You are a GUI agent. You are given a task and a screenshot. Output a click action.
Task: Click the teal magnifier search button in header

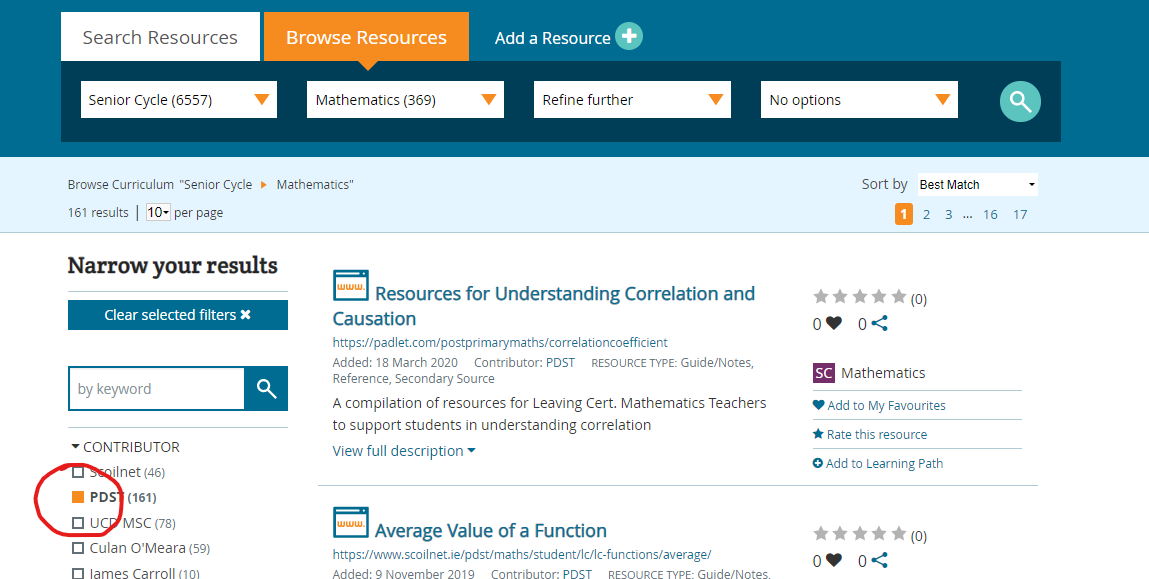coord(1020,101)
